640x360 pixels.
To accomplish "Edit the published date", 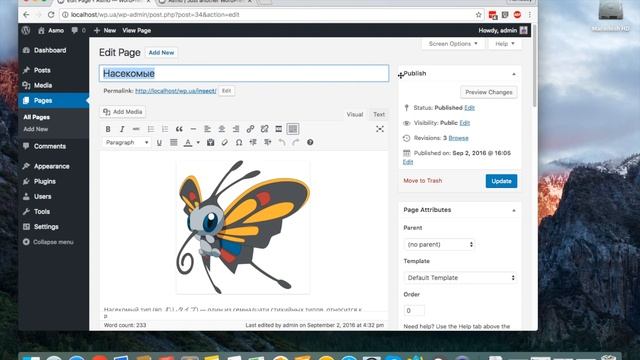I will coord(408,162).
